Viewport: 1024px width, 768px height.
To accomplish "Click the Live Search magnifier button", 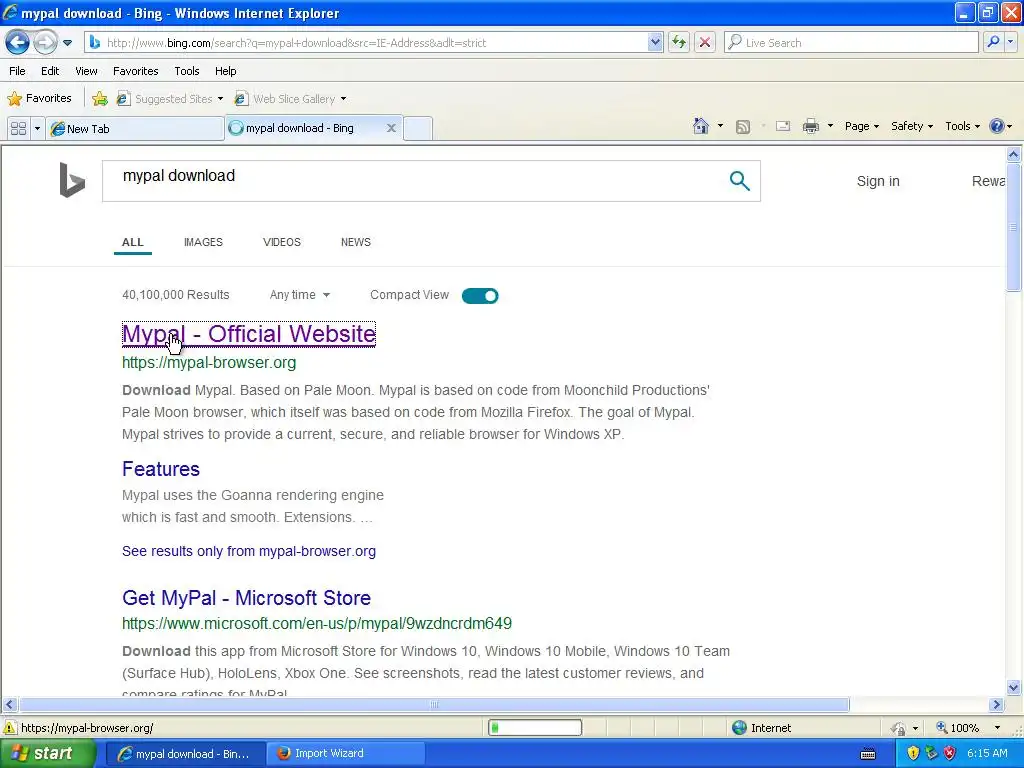I will [993, 42].
